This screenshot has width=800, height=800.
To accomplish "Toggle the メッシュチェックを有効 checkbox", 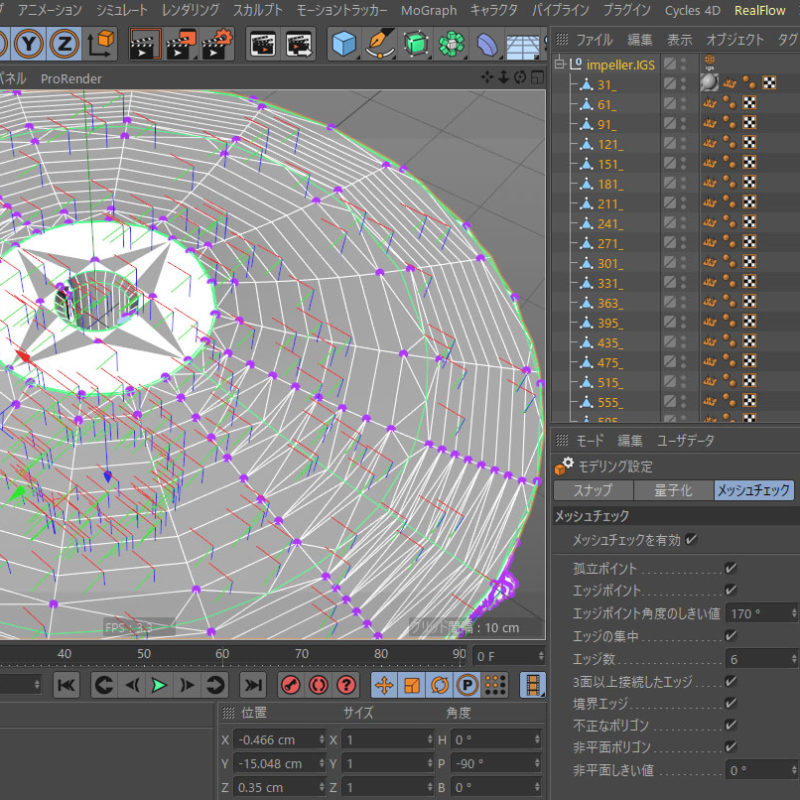I will click(x=692, y=541).
